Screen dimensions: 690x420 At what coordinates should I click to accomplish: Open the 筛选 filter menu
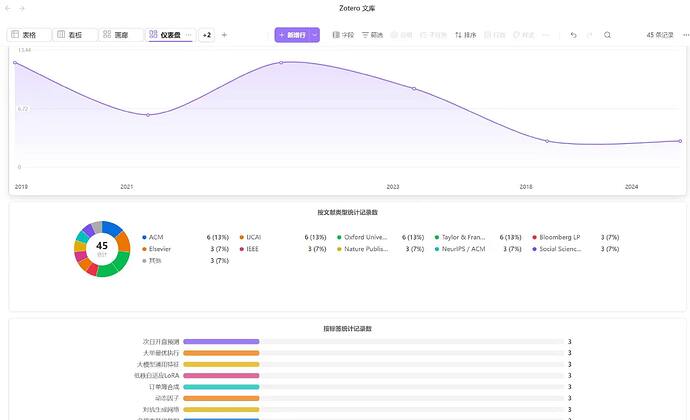click(x=372, y=35)
